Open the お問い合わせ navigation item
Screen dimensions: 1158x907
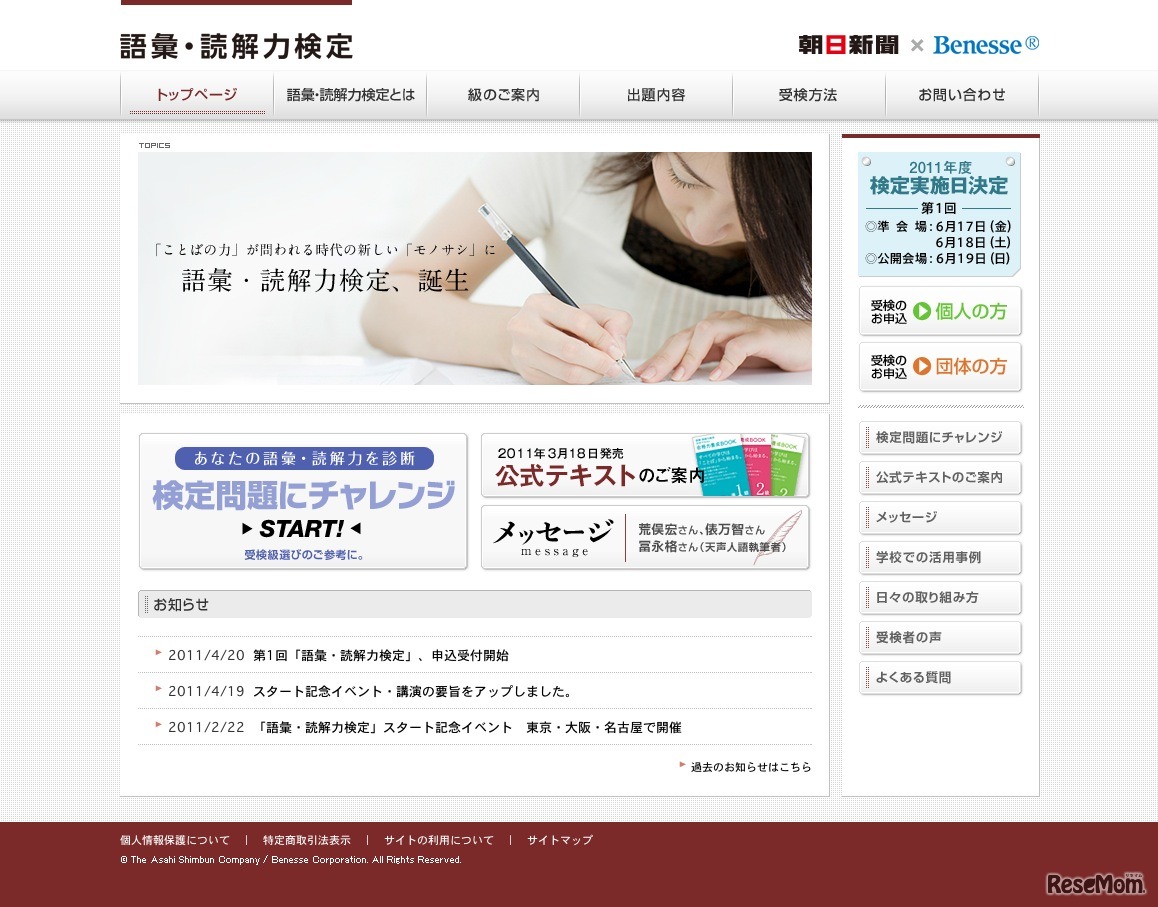(962, 95)
